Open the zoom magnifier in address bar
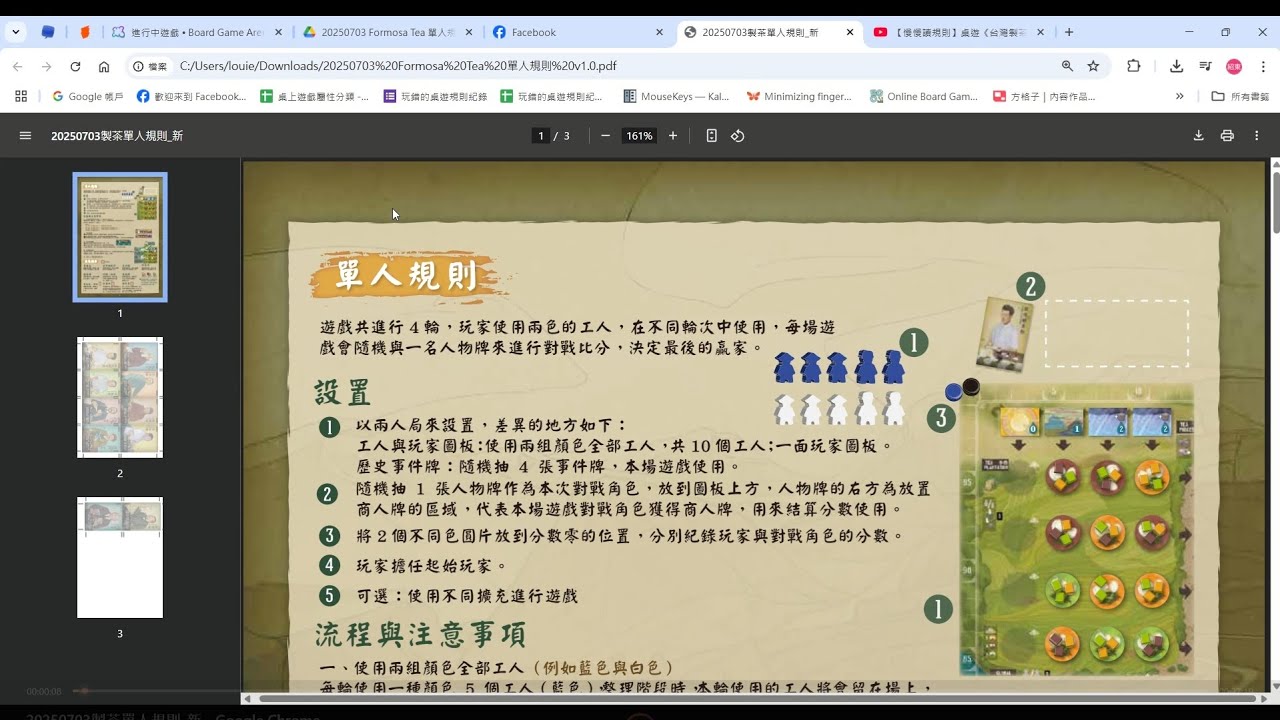 click(x=1067, y=66)
